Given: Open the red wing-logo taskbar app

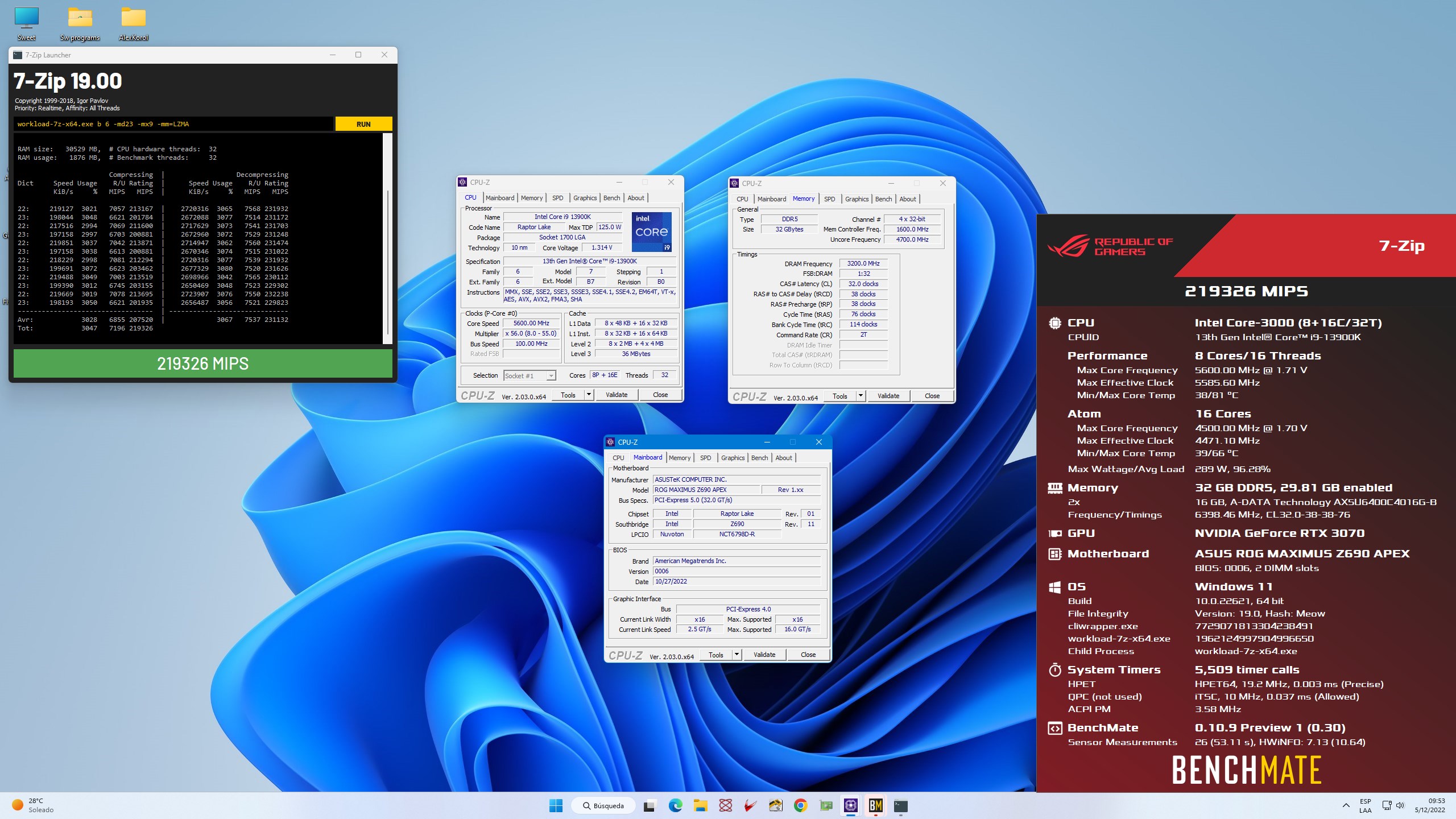Looking at the screenshot, I should coord(750,805).
